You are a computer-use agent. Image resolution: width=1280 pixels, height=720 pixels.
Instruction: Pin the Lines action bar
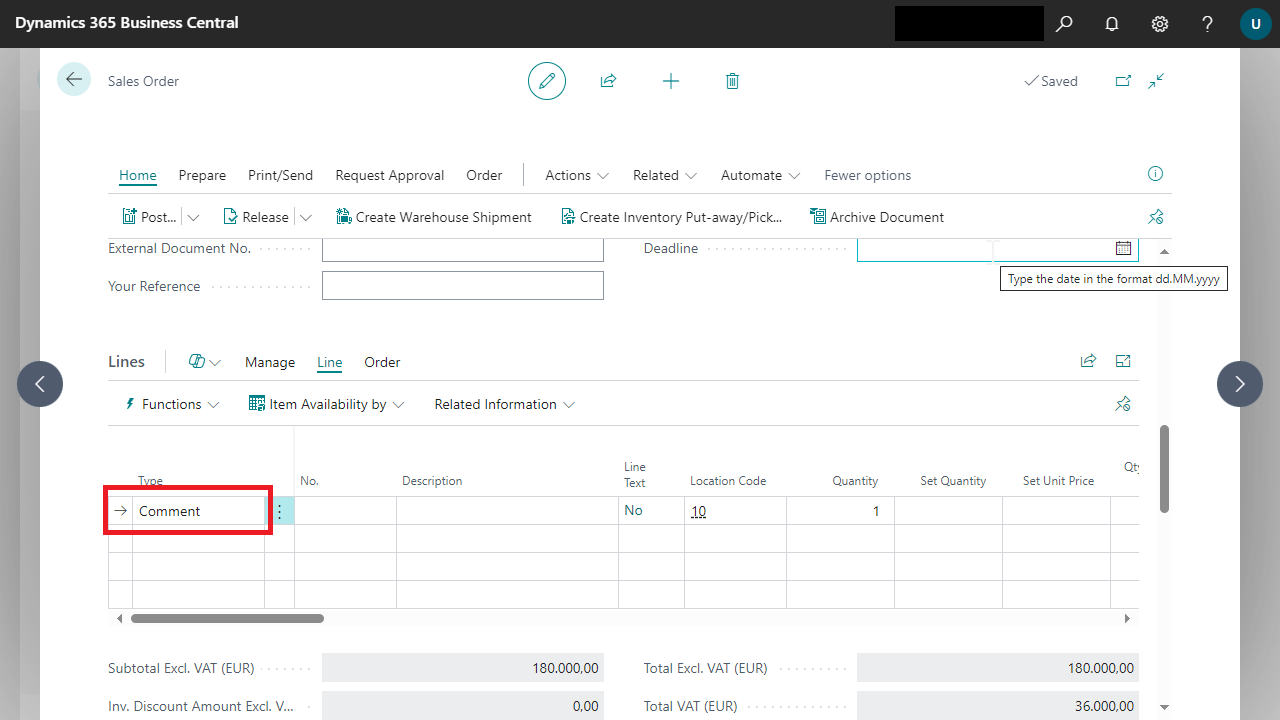coord(1123,404)
